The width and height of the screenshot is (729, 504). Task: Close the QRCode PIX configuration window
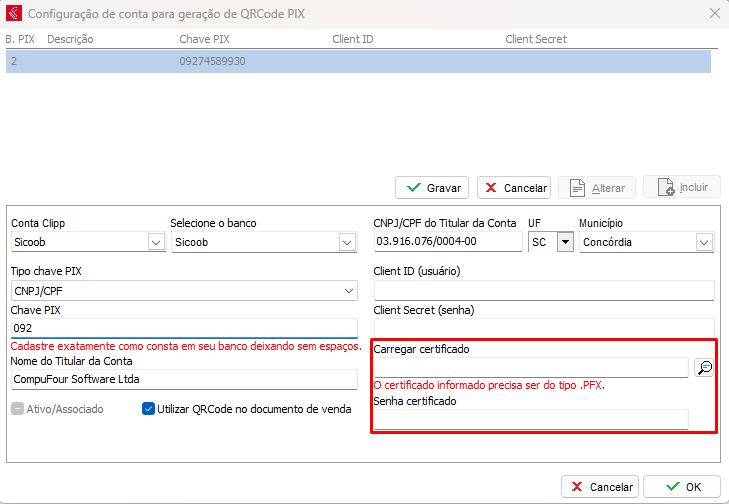tap(714, 13)
